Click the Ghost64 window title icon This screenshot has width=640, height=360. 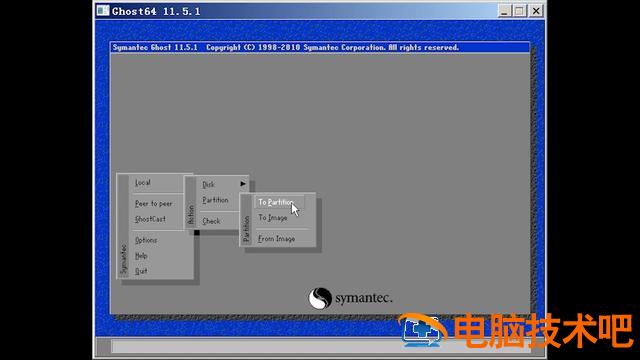103,10
